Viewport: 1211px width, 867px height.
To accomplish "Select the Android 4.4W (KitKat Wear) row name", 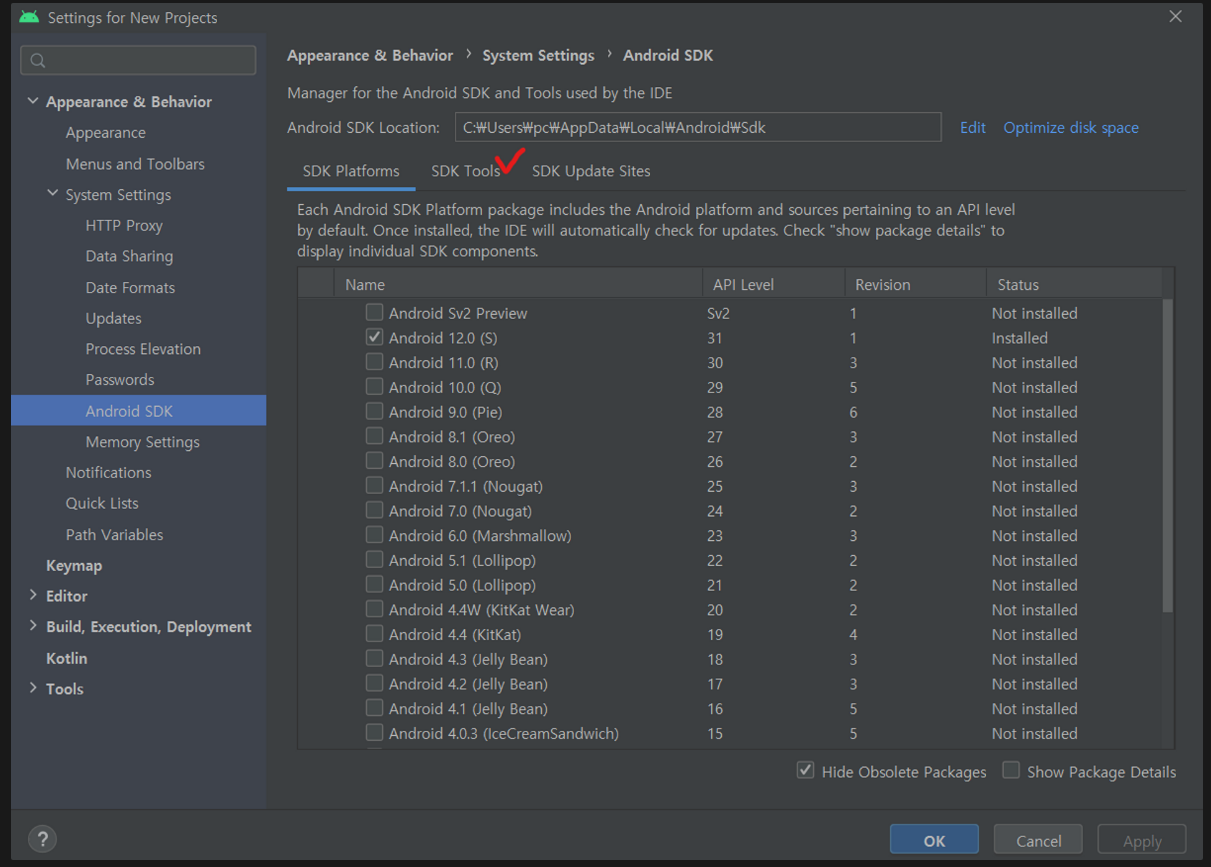I will point(481,609).
